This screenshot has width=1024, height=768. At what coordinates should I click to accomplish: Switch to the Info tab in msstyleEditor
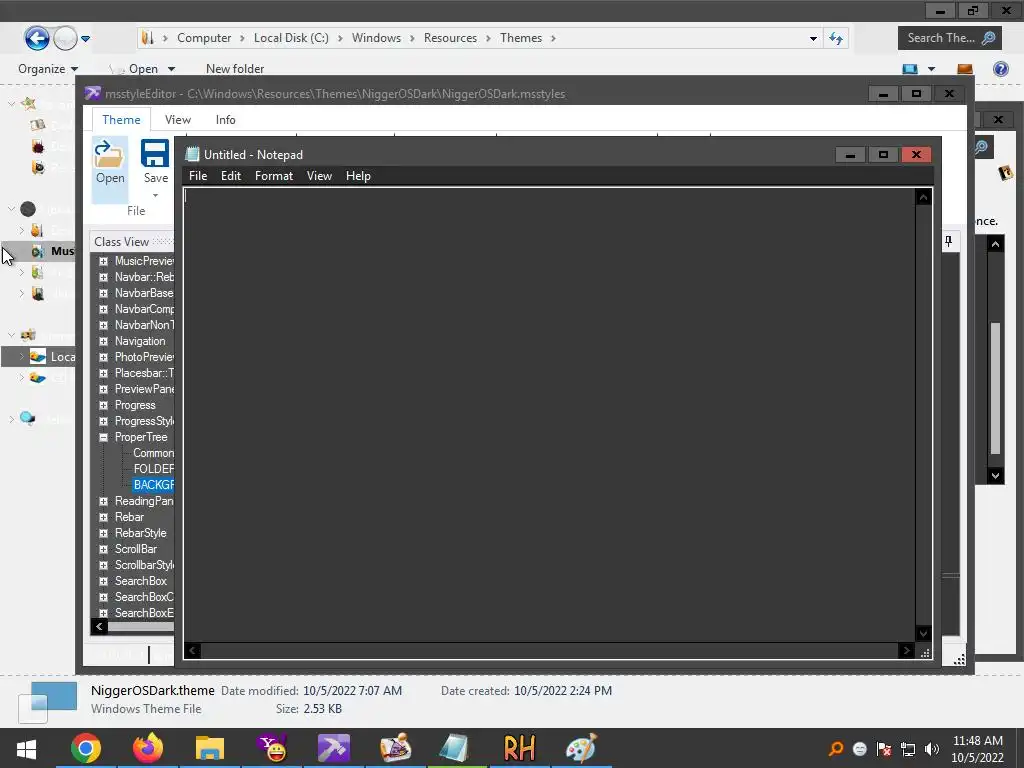[225, 120]
